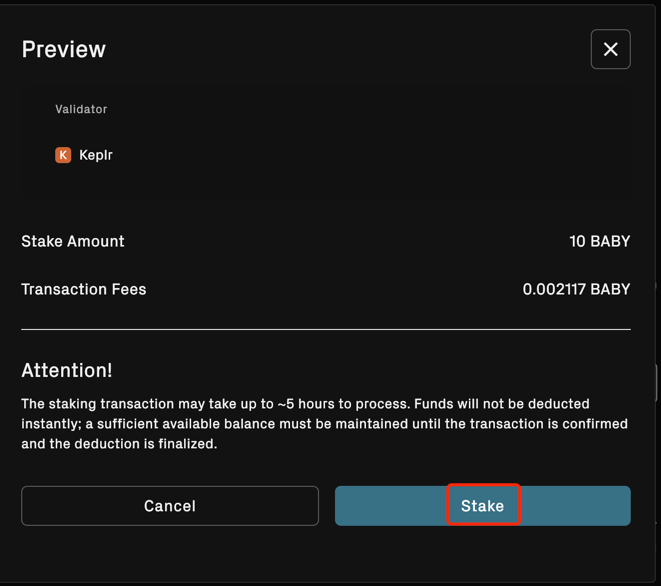Click the Transaction Fees label
Image resolution: width=661 pixels, height=586 pixels.
pyautogui.click(x=84, y=289)
